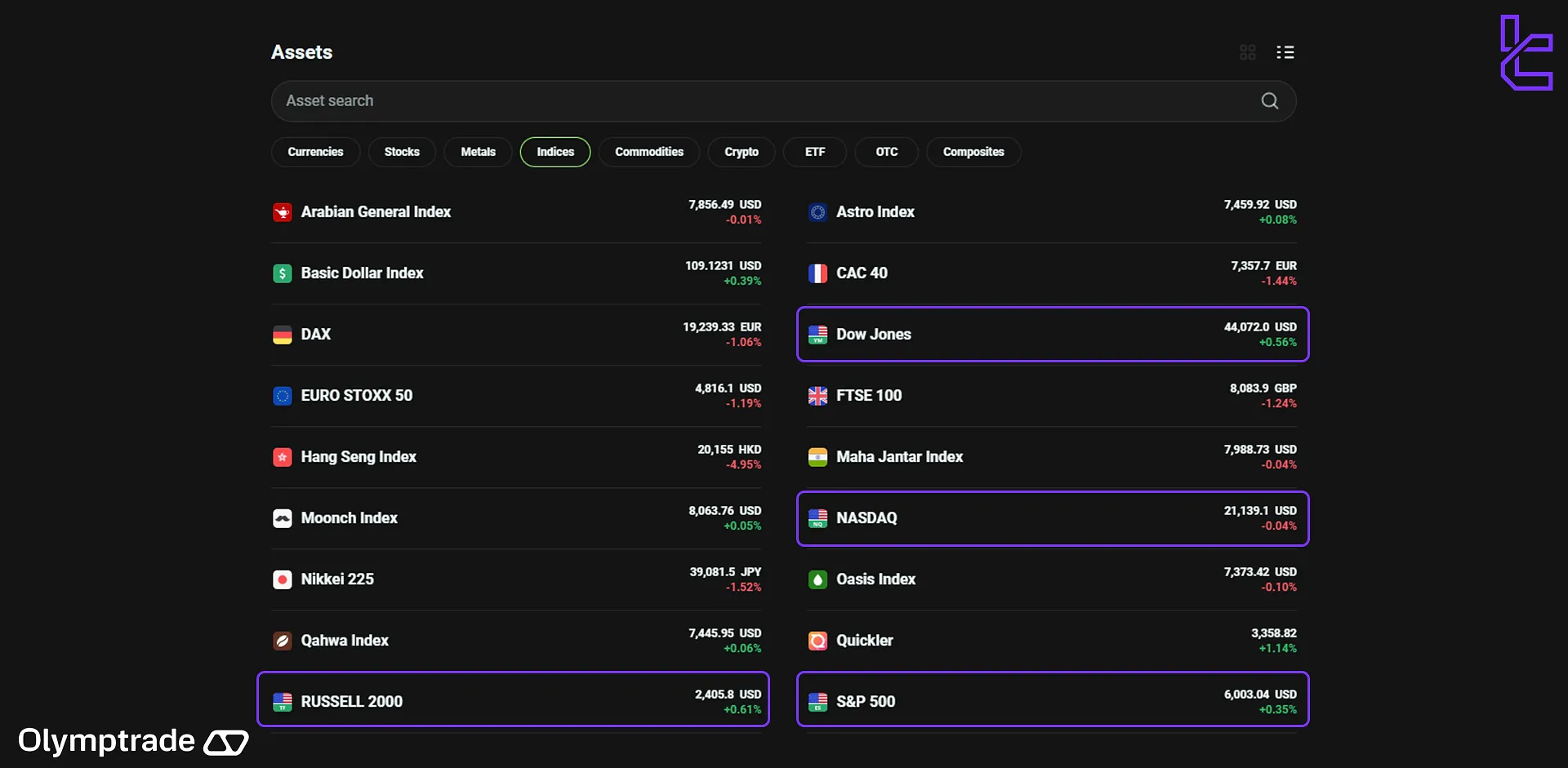Click the S&P 500 US flag icon

pos(817,702)
